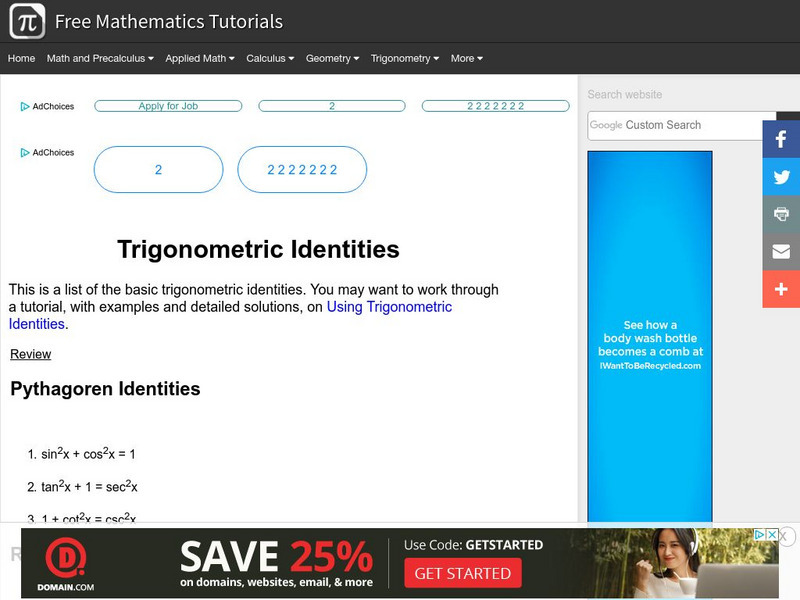Expand Math and Precalculus dropdown
The image size is (800, 600).
[100, 58]
